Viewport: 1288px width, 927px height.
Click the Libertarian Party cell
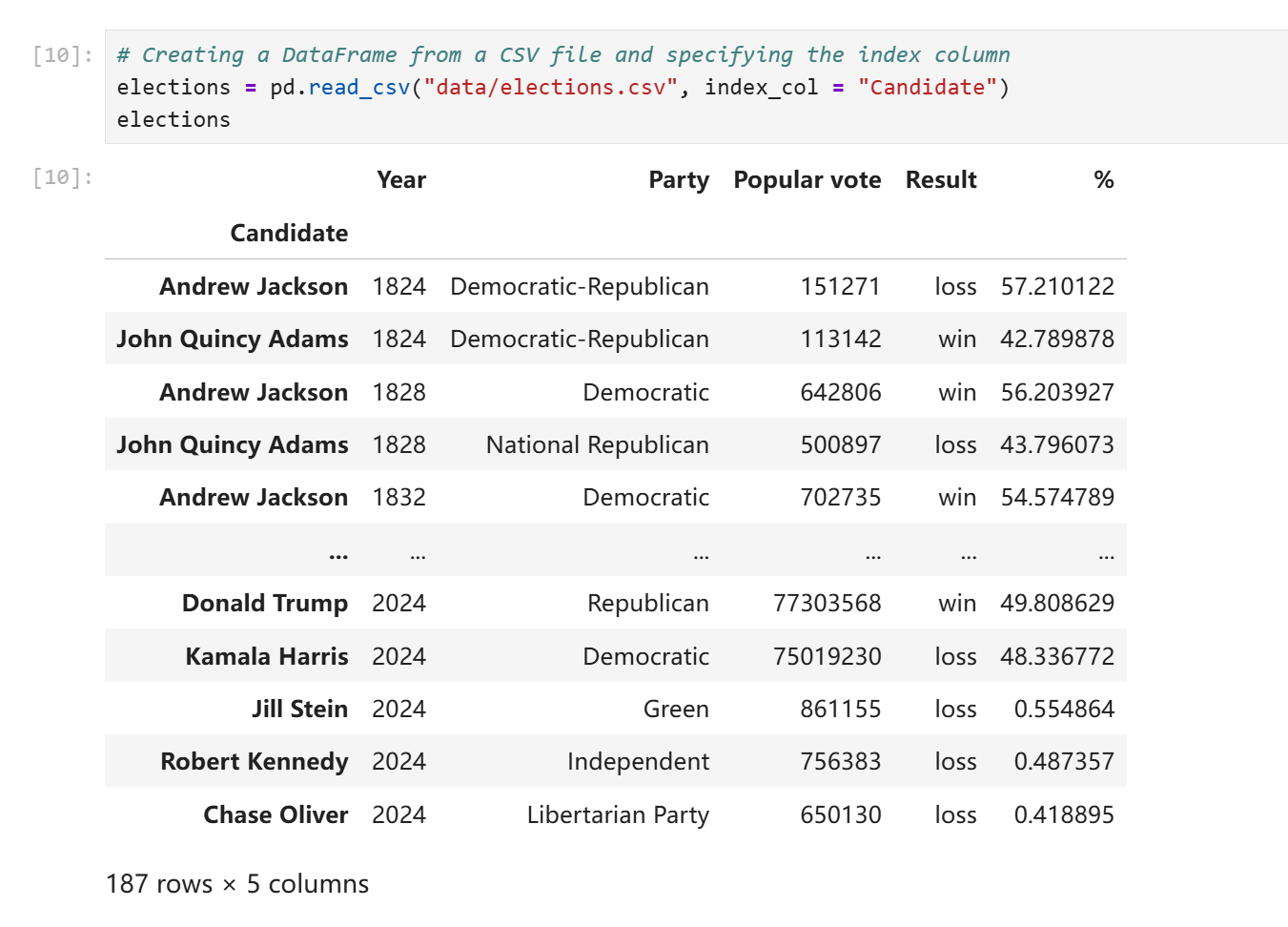pyautogui.click(x=617, y=815)
